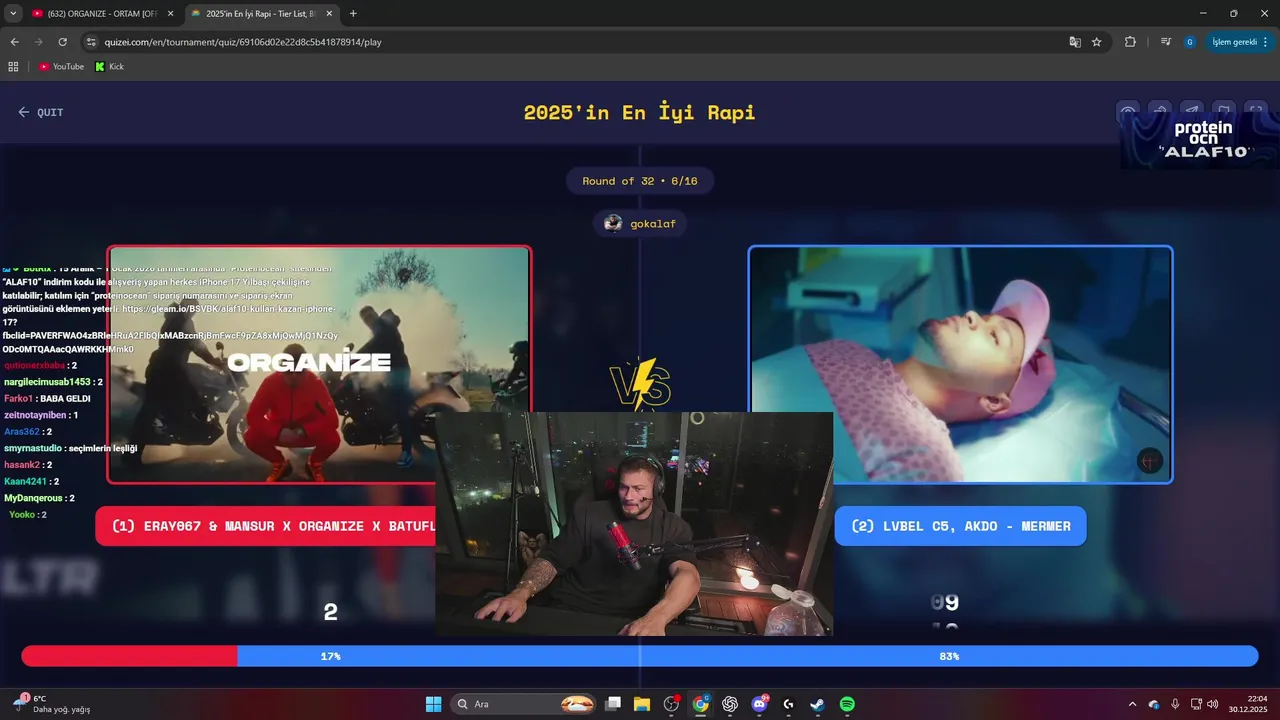
Task: Open the Windows Start menu
Action: point(433,704)
